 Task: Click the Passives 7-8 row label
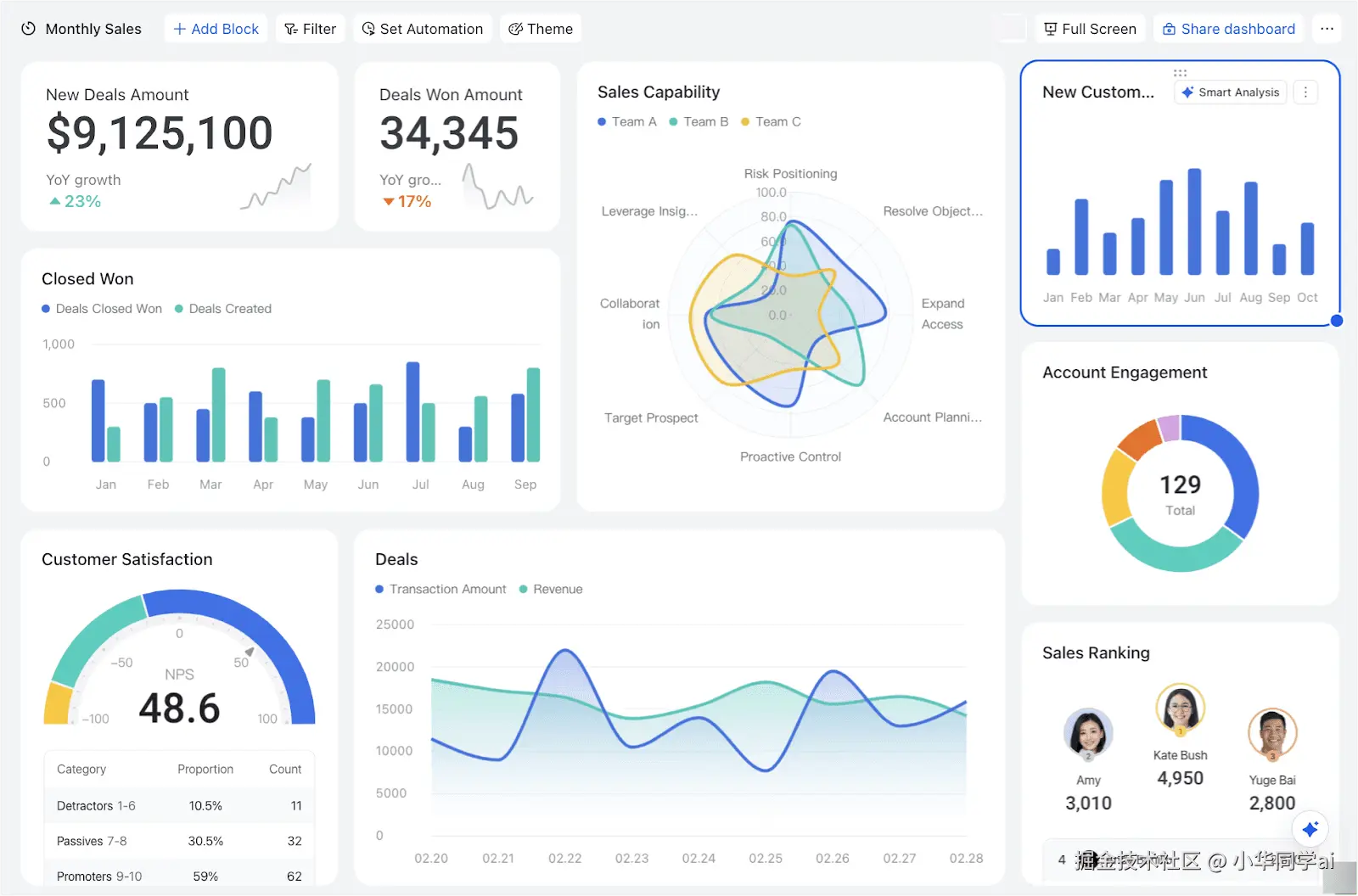pos(92,841)
